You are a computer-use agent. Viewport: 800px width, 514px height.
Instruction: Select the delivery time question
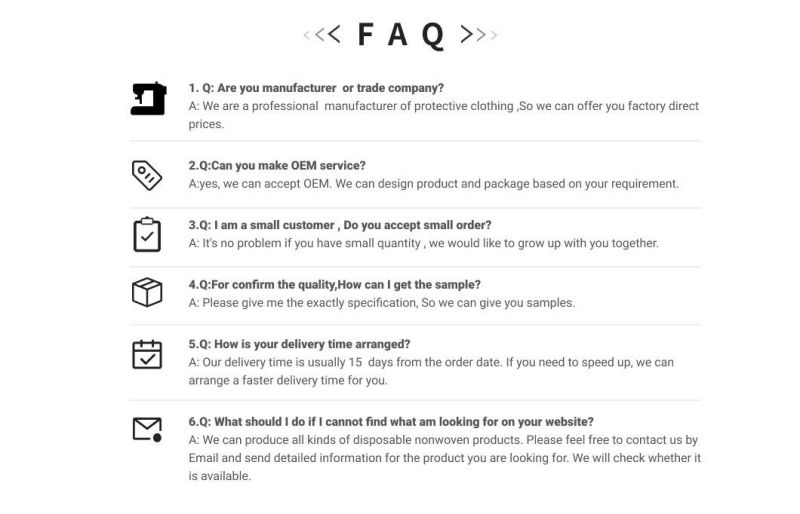[x=299, y=344]
